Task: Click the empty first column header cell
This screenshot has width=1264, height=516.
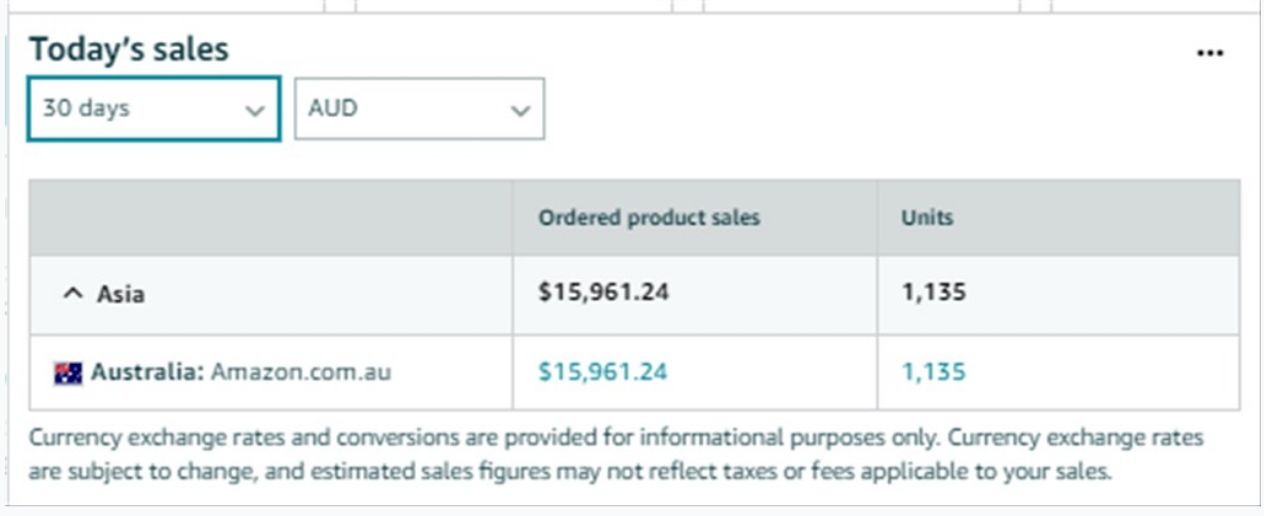Action: (271, 218)
